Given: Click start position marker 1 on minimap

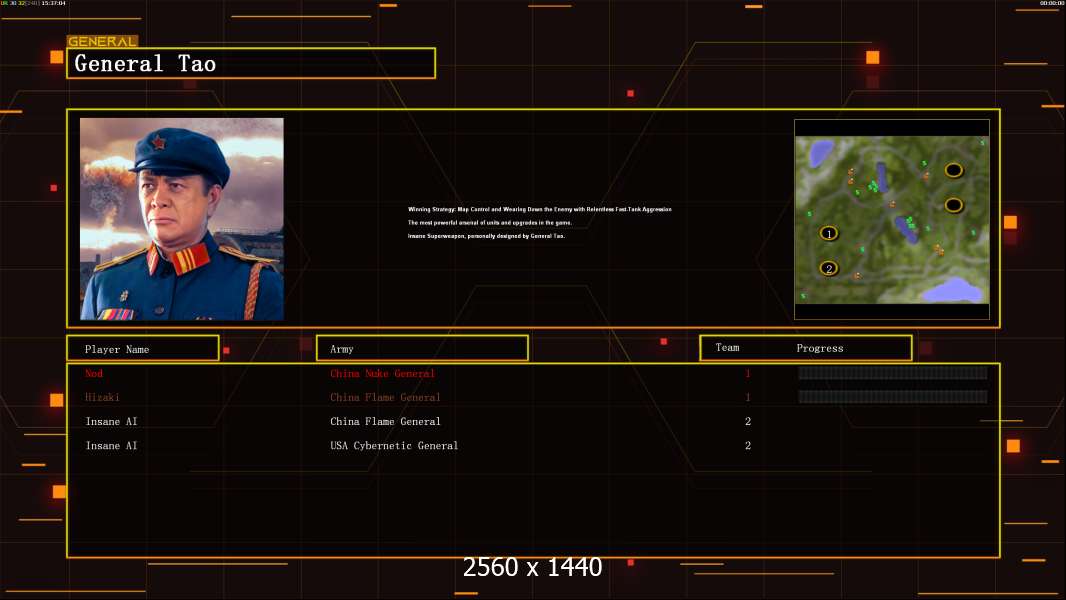Looking at the screenshot, I should pyautogui.click(x=828, y=234).
